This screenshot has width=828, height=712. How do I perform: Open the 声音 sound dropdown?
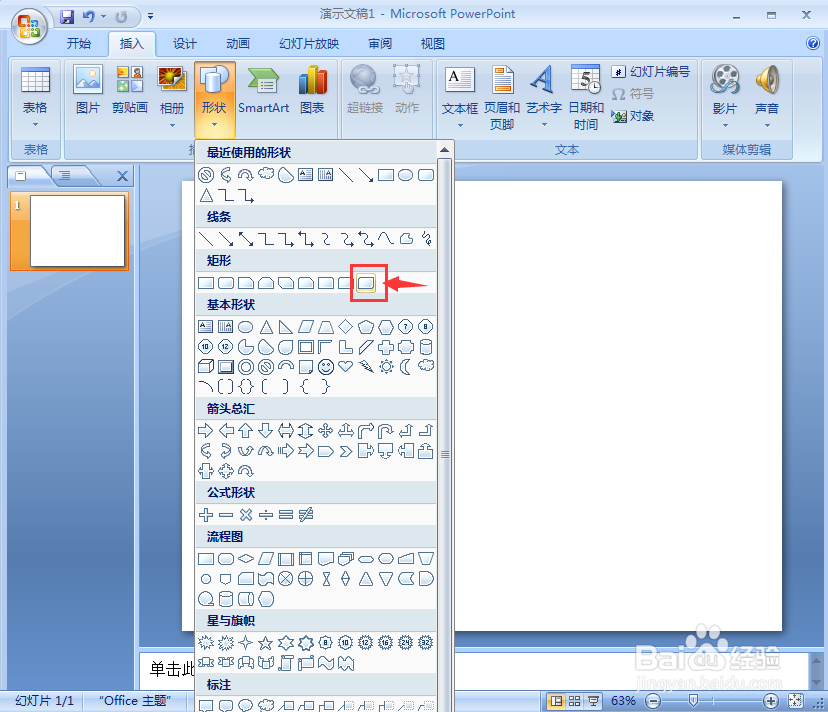pos(767,97)
